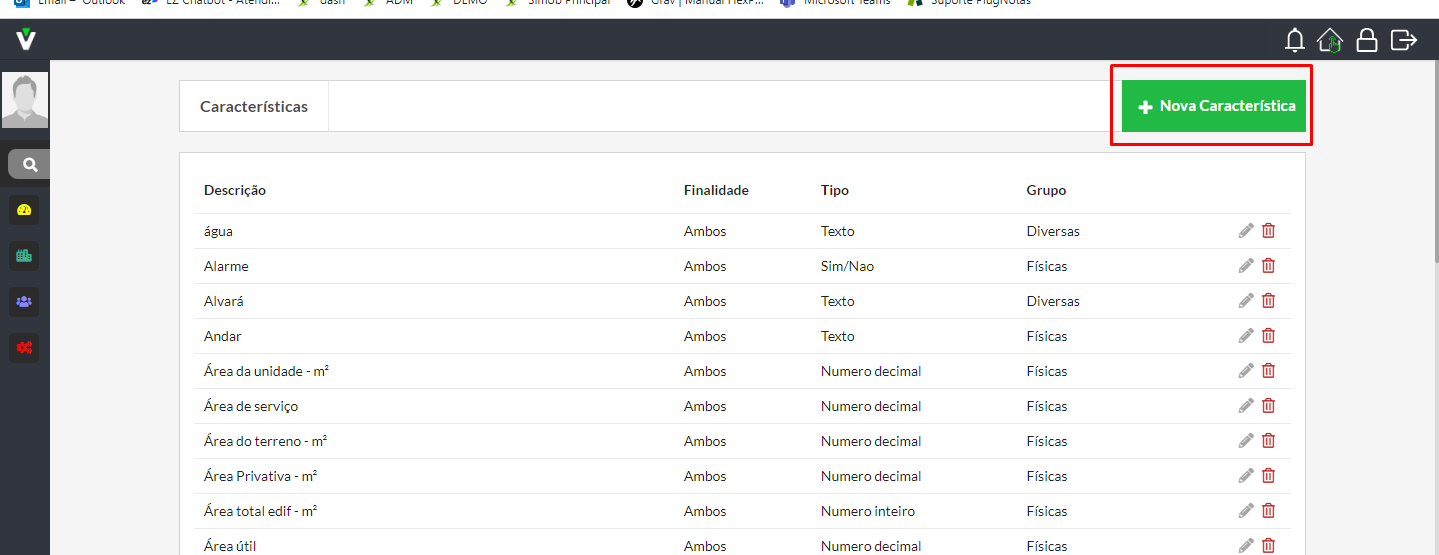Click the Finalidade column header
This screenshot has height=555, width=1439.
point(716,190)
